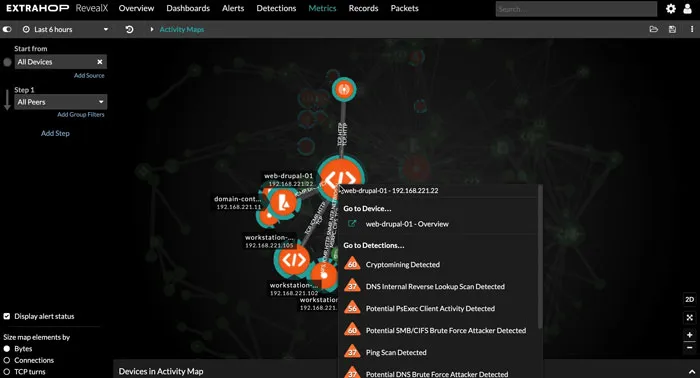Screen dimensions: 700x378
Task: Open the Detections menu tab
Action: 276,8
